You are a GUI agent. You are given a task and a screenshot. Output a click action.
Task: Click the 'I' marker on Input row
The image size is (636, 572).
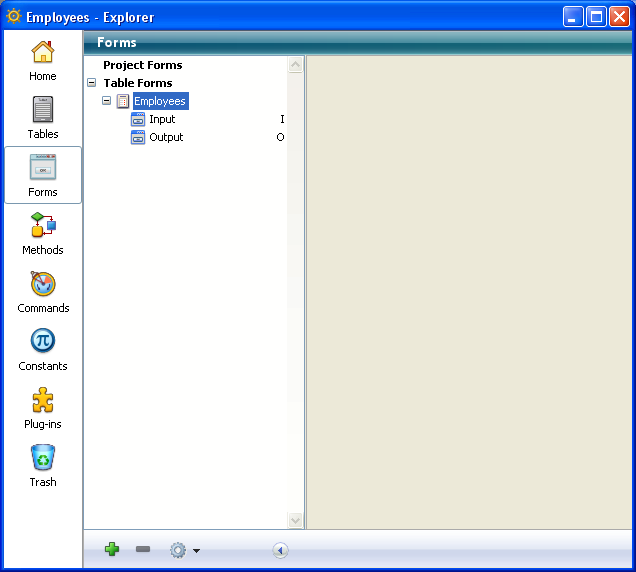pos(282,119)
